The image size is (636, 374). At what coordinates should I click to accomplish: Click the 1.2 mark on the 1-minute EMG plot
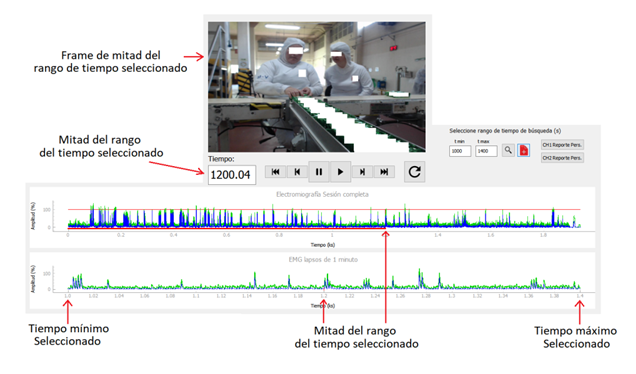point(324,296)
